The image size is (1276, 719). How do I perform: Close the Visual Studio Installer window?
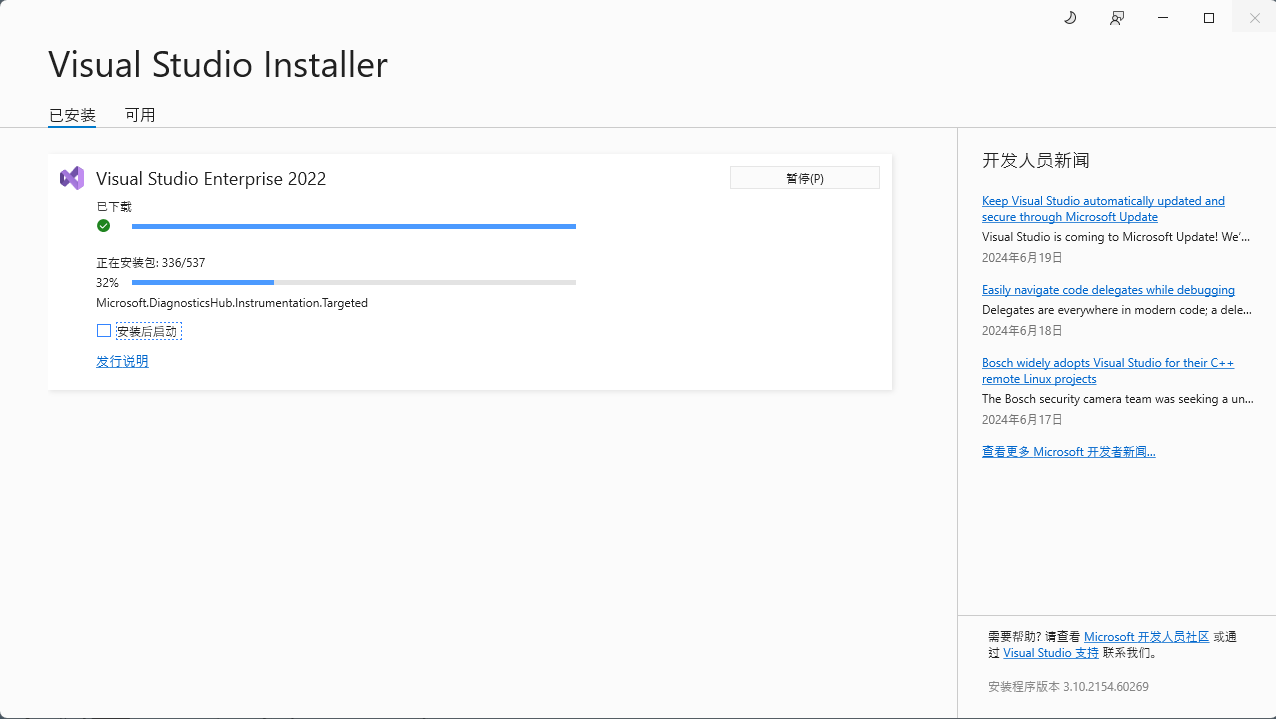[1254, 18]
